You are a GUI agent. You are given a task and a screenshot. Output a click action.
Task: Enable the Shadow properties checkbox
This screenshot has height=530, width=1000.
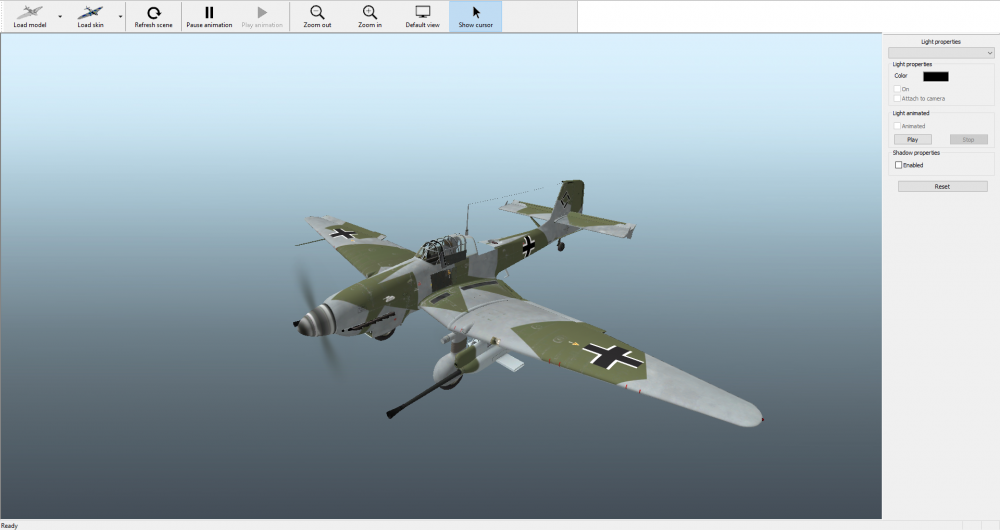click(898, 165)
